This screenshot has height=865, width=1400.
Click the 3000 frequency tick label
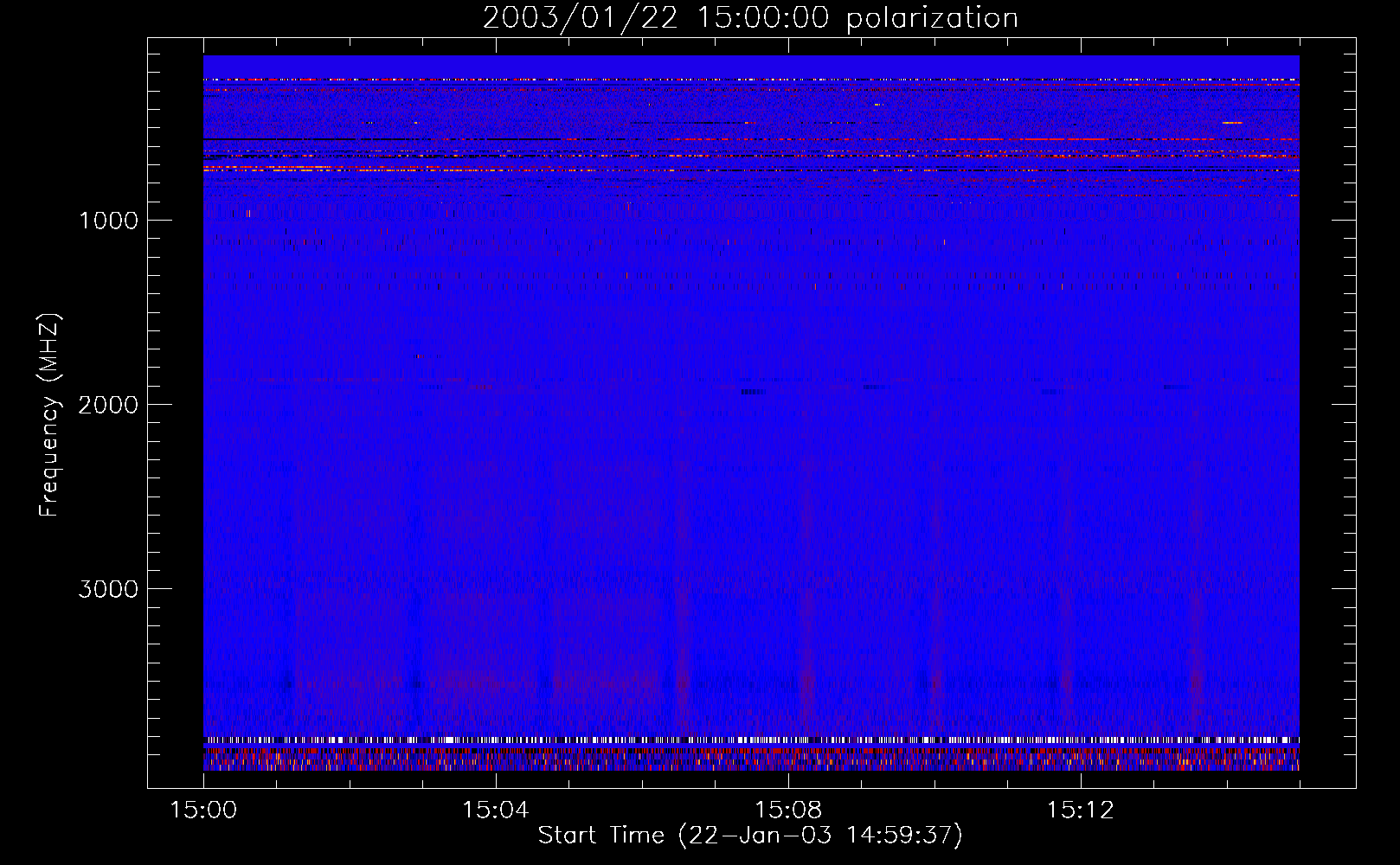(x=108, y=589)
